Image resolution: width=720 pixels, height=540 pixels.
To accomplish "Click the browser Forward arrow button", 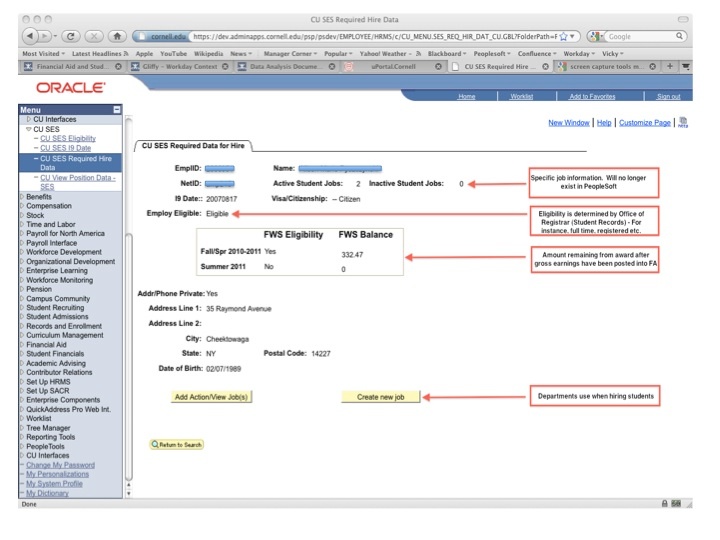I will 45,36.
